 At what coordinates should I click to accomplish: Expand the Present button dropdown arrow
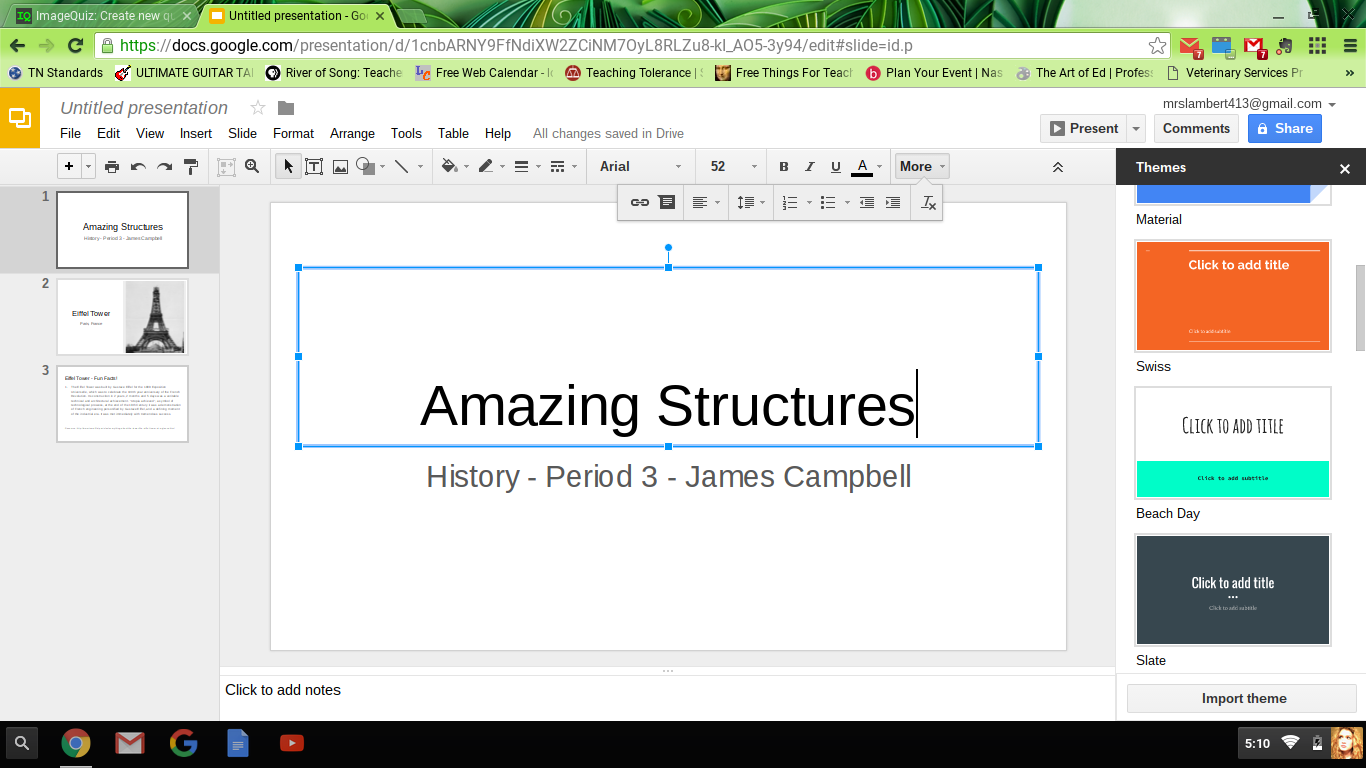[x=1136, y=129]
